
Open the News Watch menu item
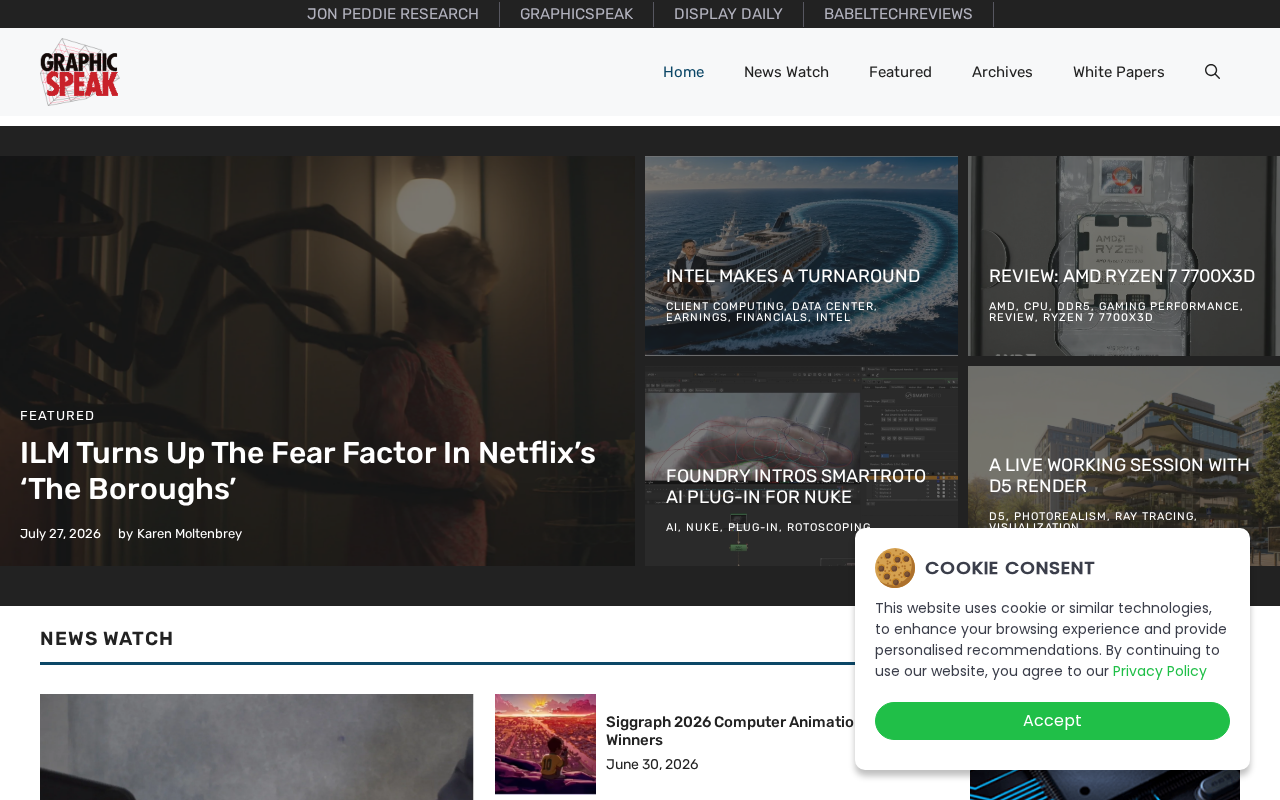786,72
